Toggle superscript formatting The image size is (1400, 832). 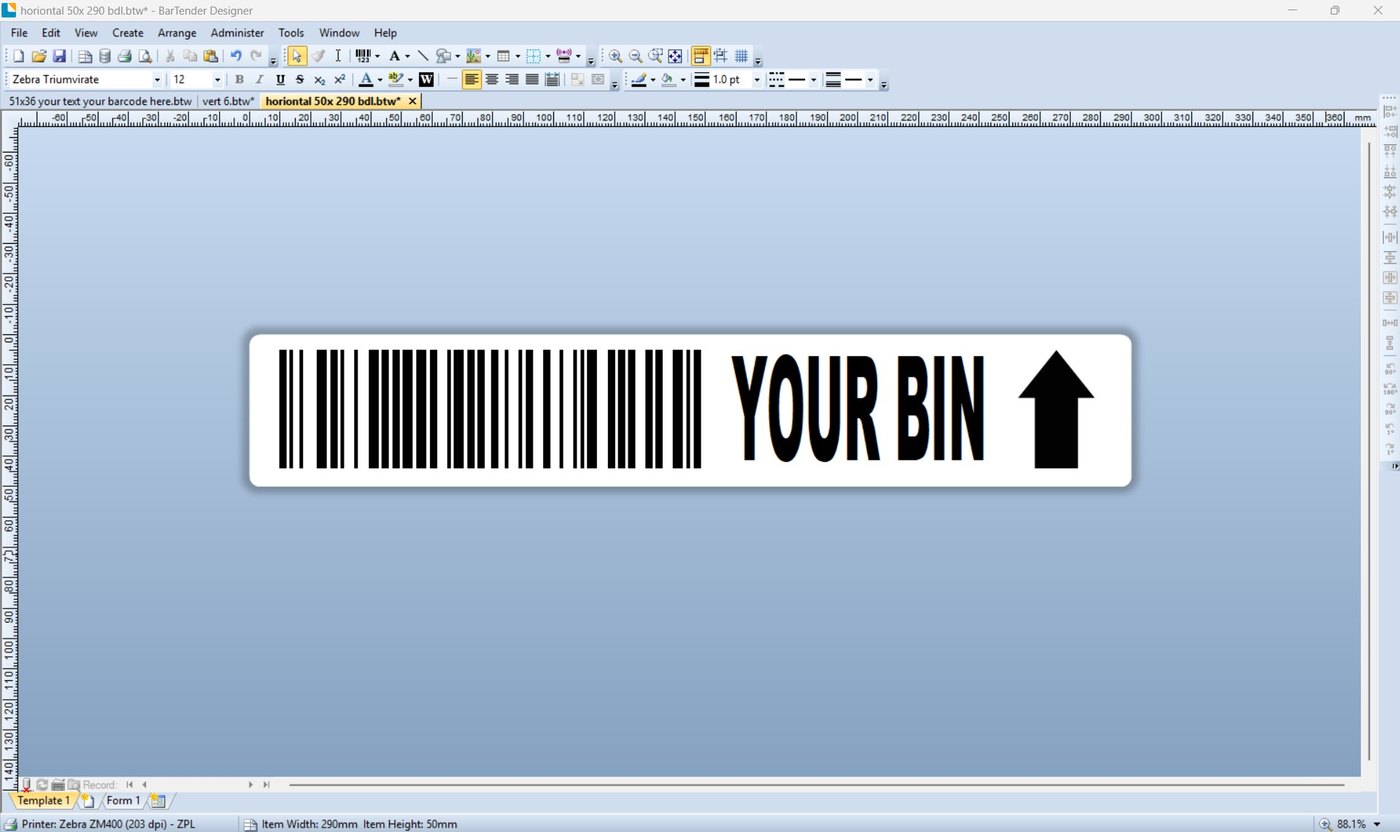[x=340, y=79]
